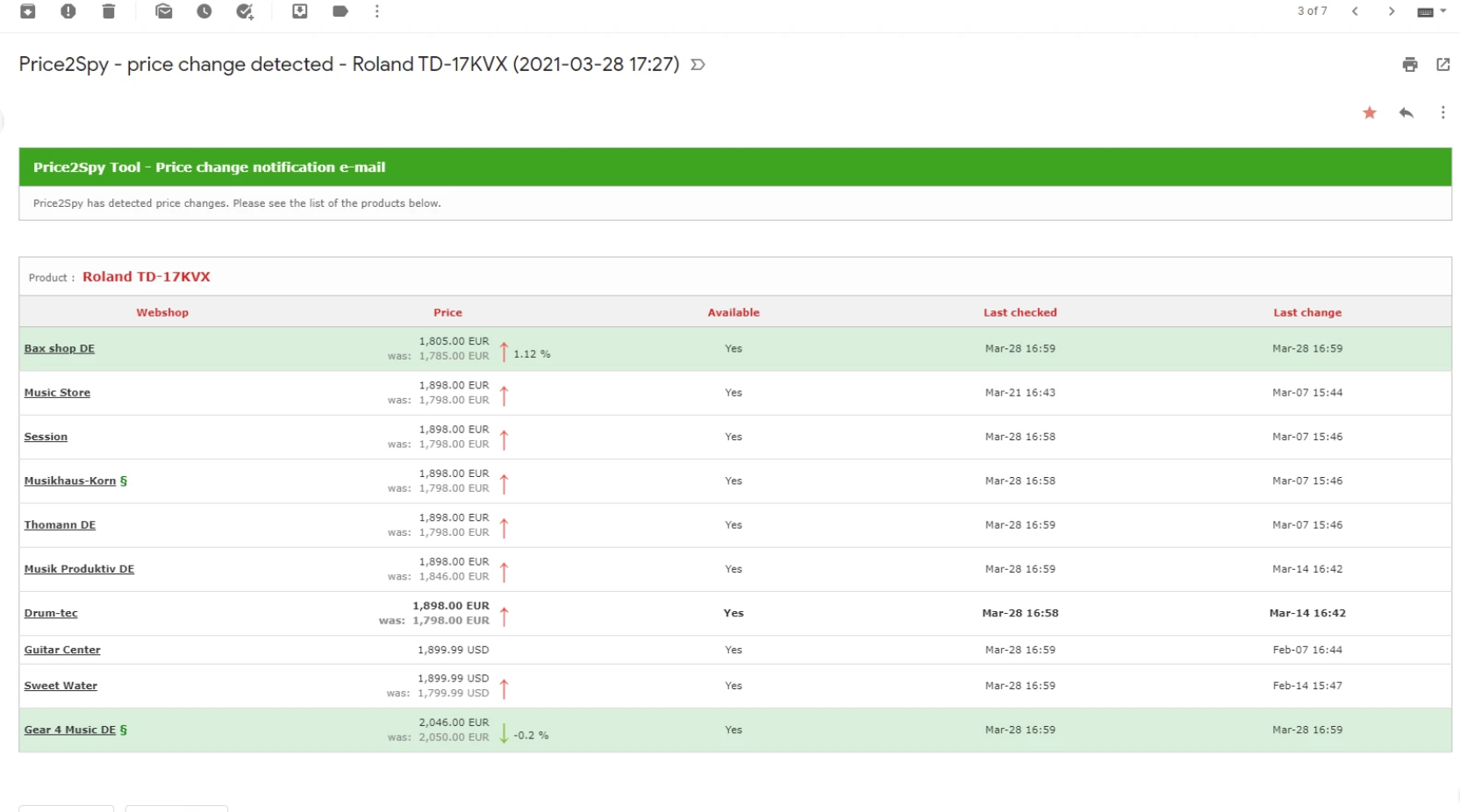This screenshot has height=812, width=1460.
Task: Unstar this email
Action: [1369, 113]
